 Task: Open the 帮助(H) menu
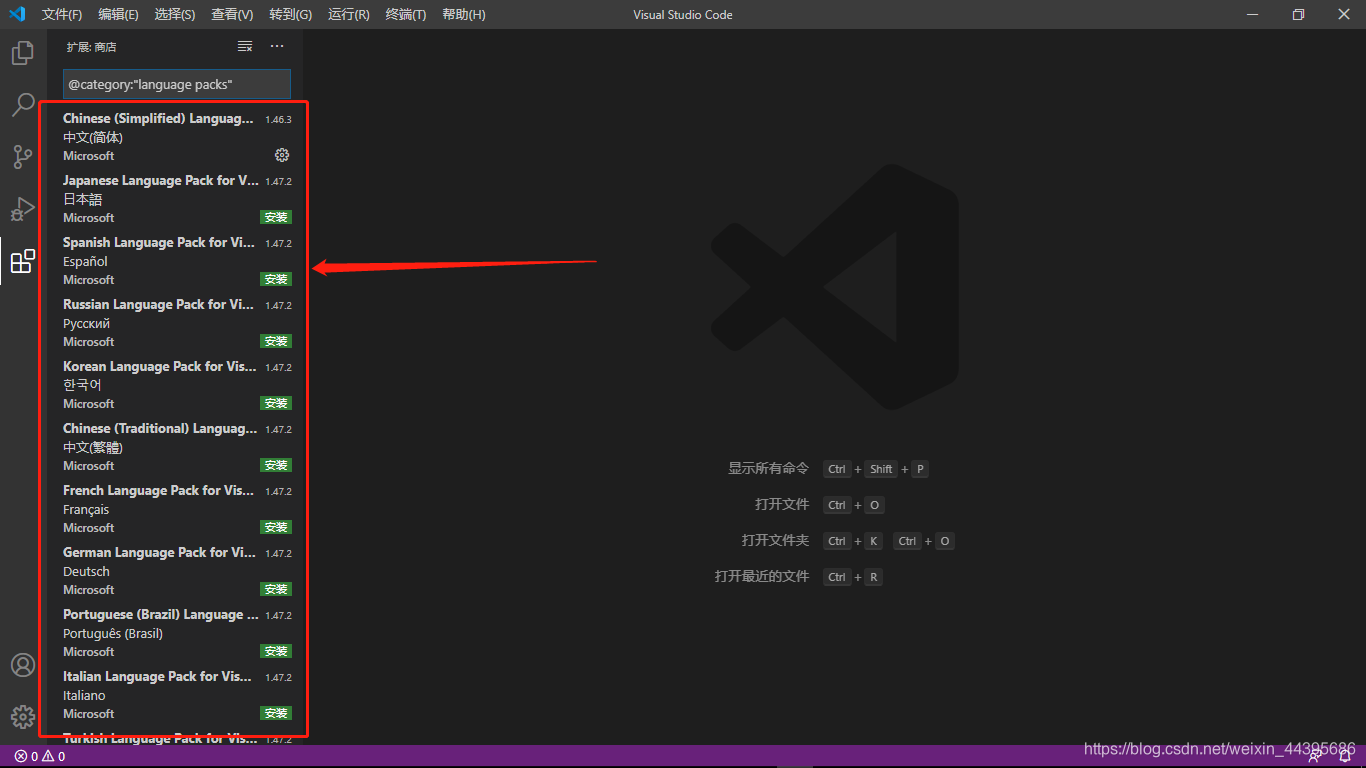(464, 14)
